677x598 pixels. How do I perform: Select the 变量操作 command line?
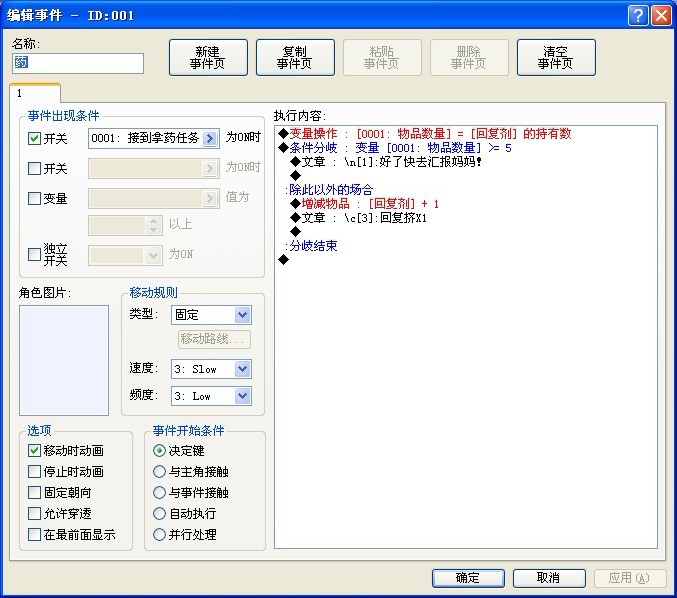point(425,134)
